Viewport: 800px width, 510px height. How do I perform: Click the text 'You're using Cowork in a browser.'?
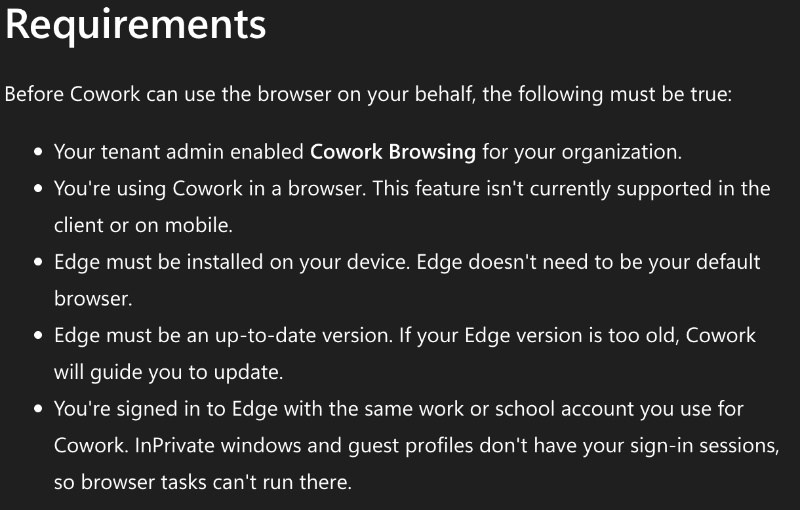click(210, 189)
